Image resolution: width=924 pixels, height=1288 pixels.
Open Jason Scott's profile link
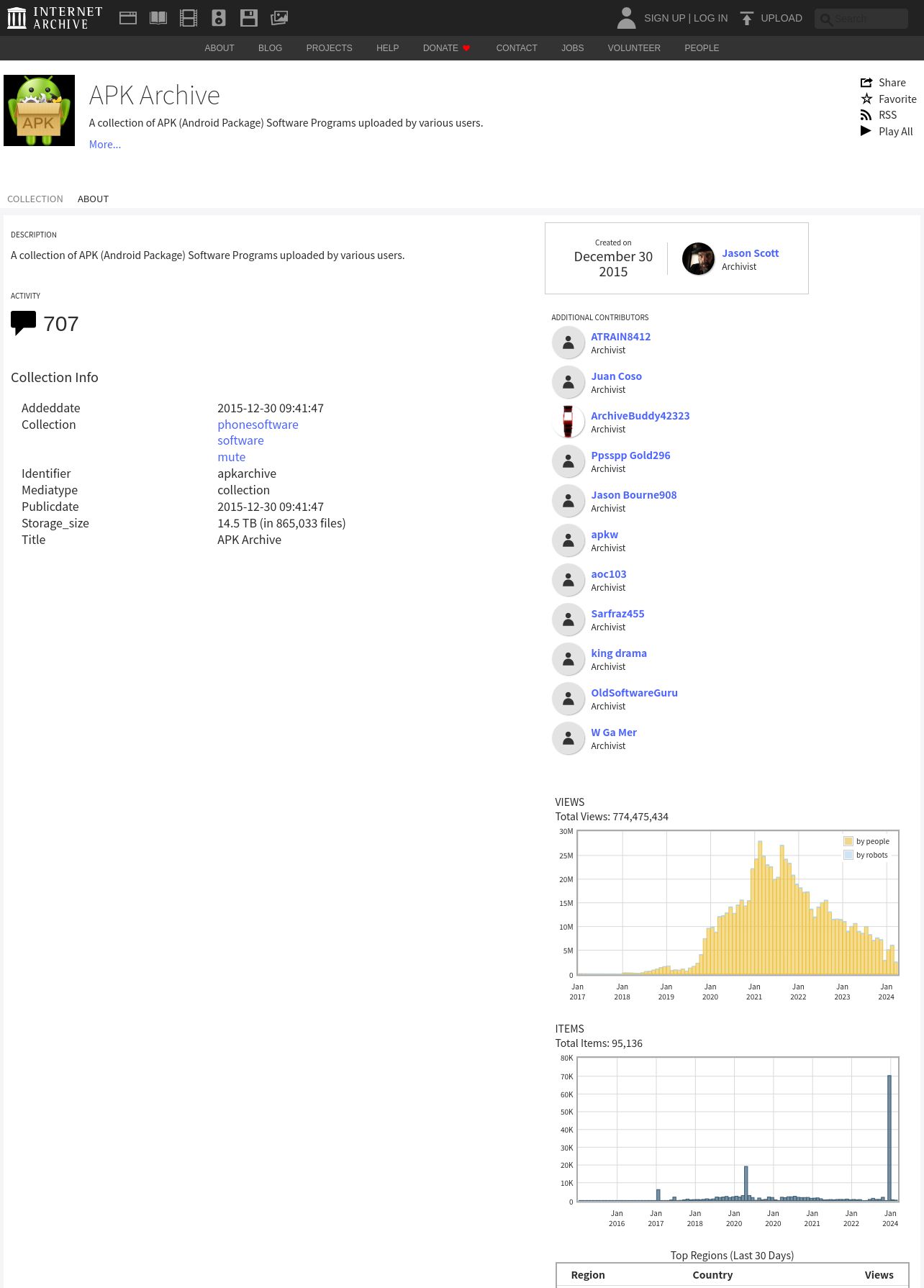(x=751, y=253)
